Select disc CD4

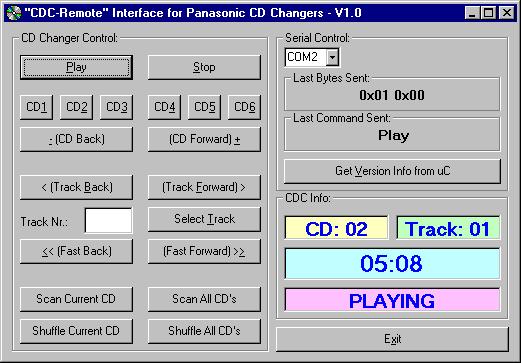[x=164, y=107]
